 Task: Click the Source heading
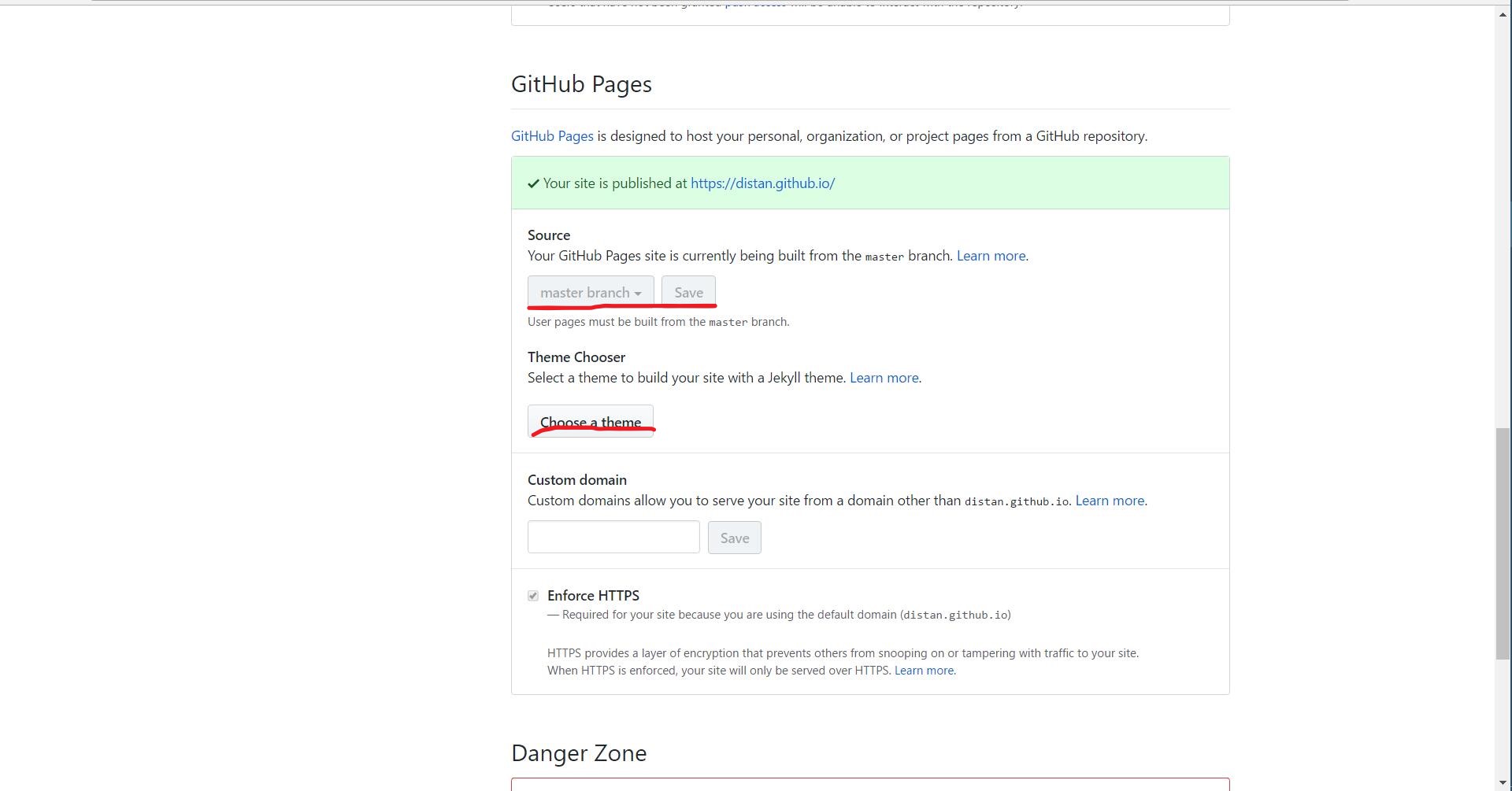(x=549, y=235)
